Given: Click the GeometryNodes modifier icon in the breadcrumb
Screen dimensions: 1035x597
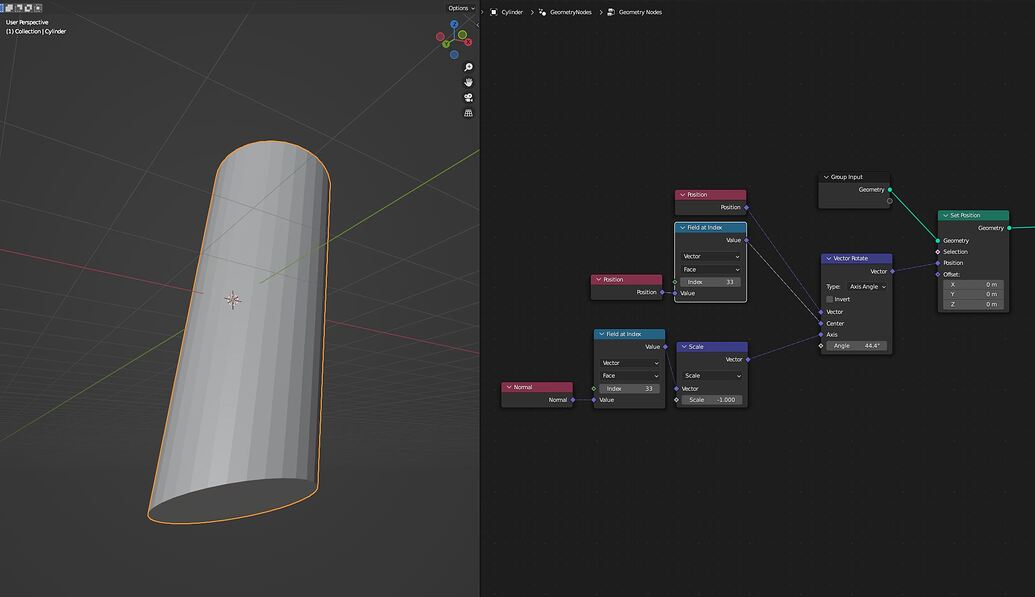Looking at the screenshot, I should pos(543,12).
